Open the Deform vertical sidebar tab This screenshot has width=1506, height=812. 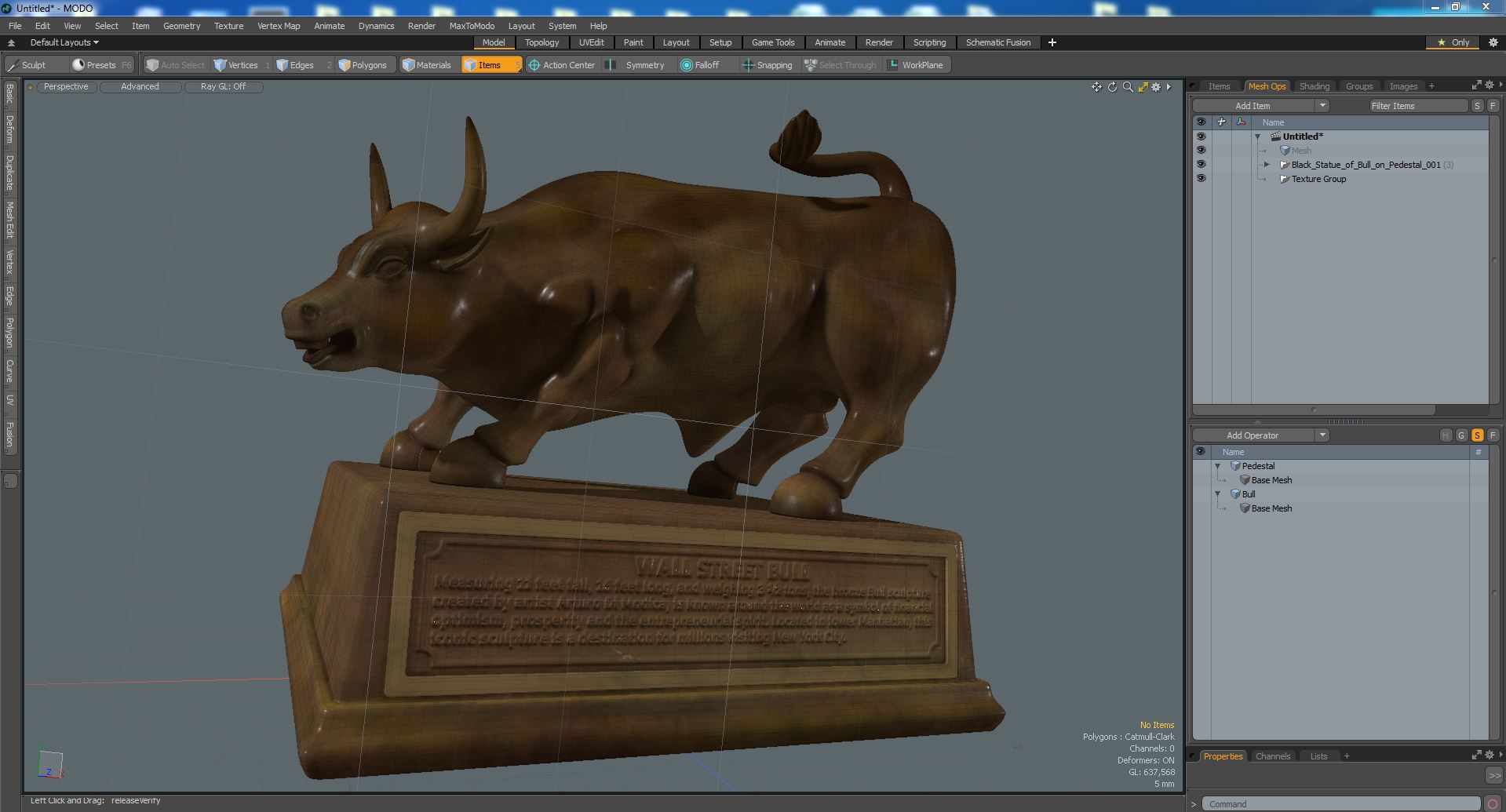coord(9,129)
